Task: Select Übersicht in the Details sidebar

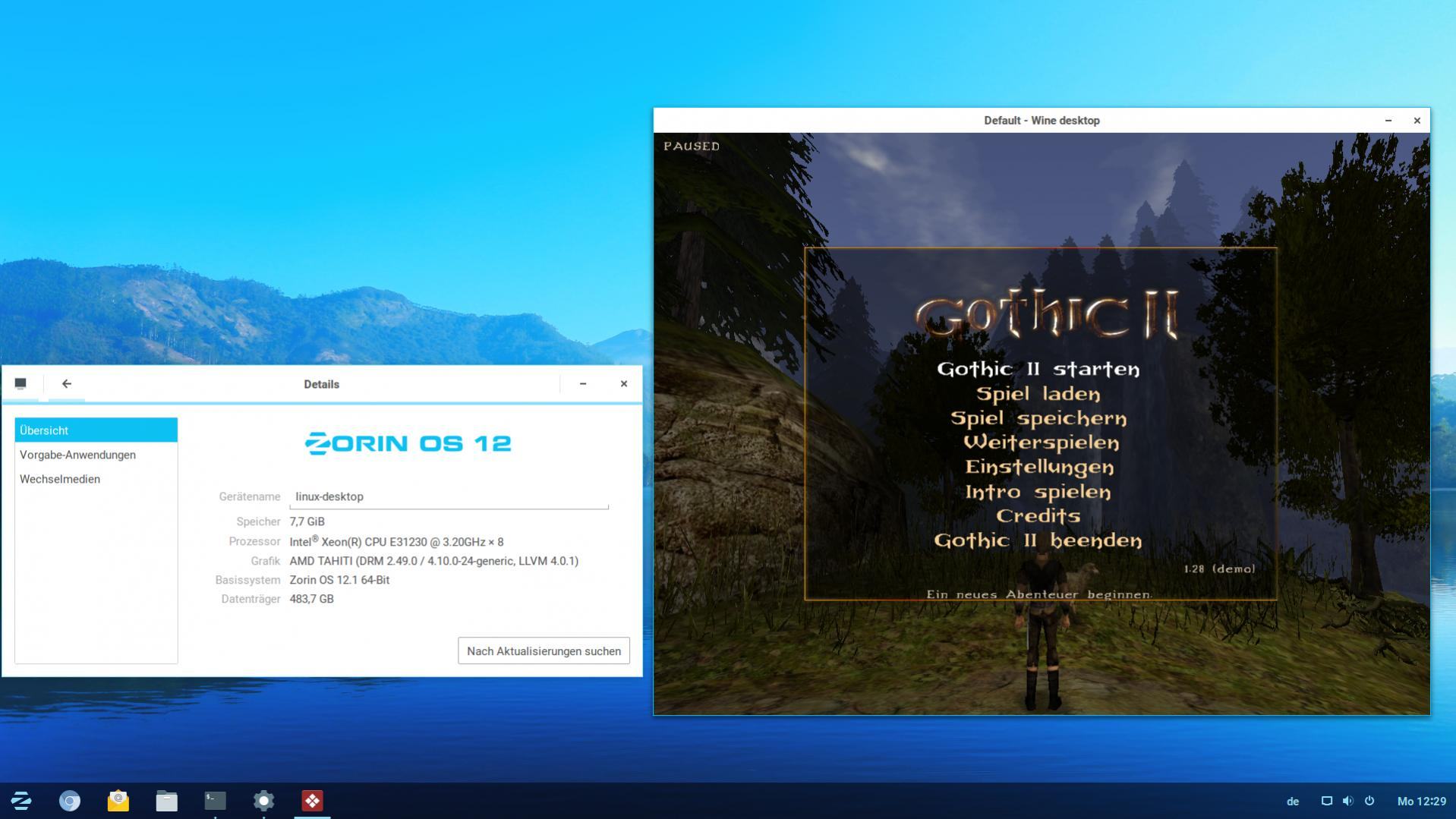Action: click(96, 430)
